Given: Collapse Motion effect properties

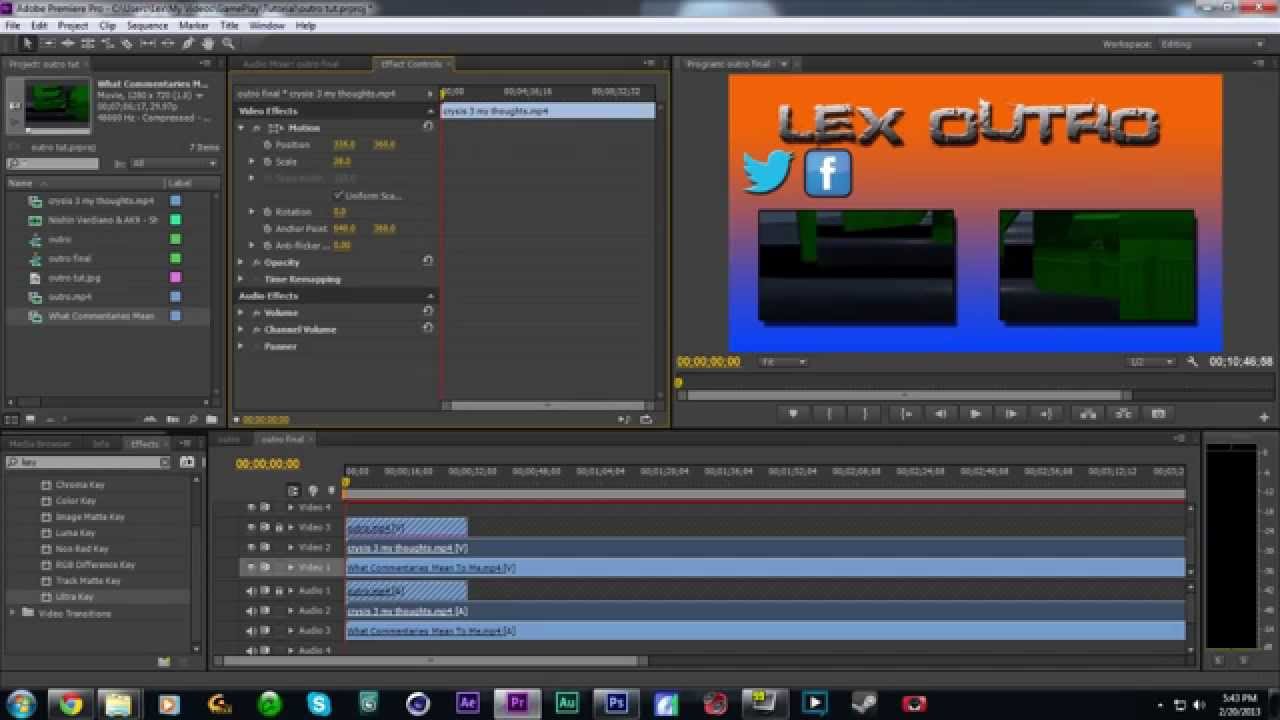Looking at the screenshot, I should tap(241, 128).
